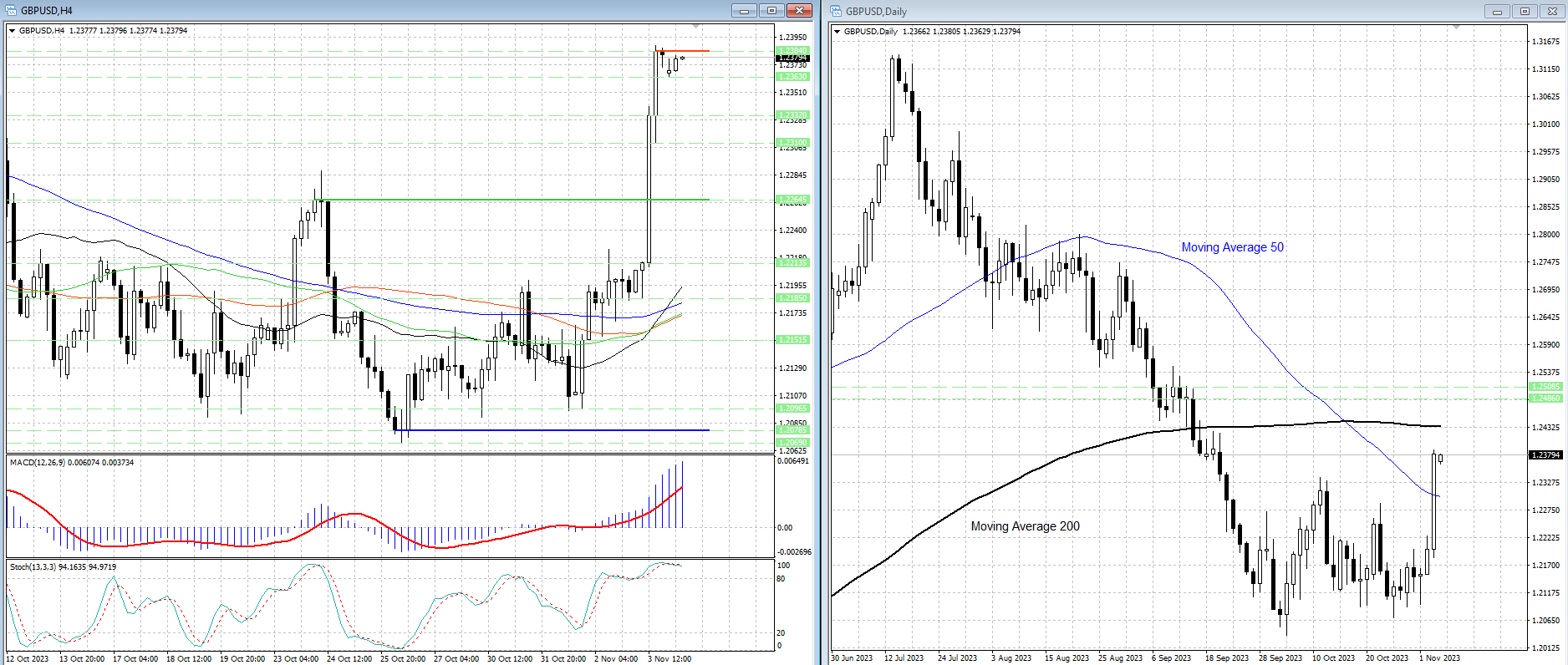Select the "Moving Average 200" text label
The width and height of the screenshot is (1568, 665).
click(x=1025, y=526)
